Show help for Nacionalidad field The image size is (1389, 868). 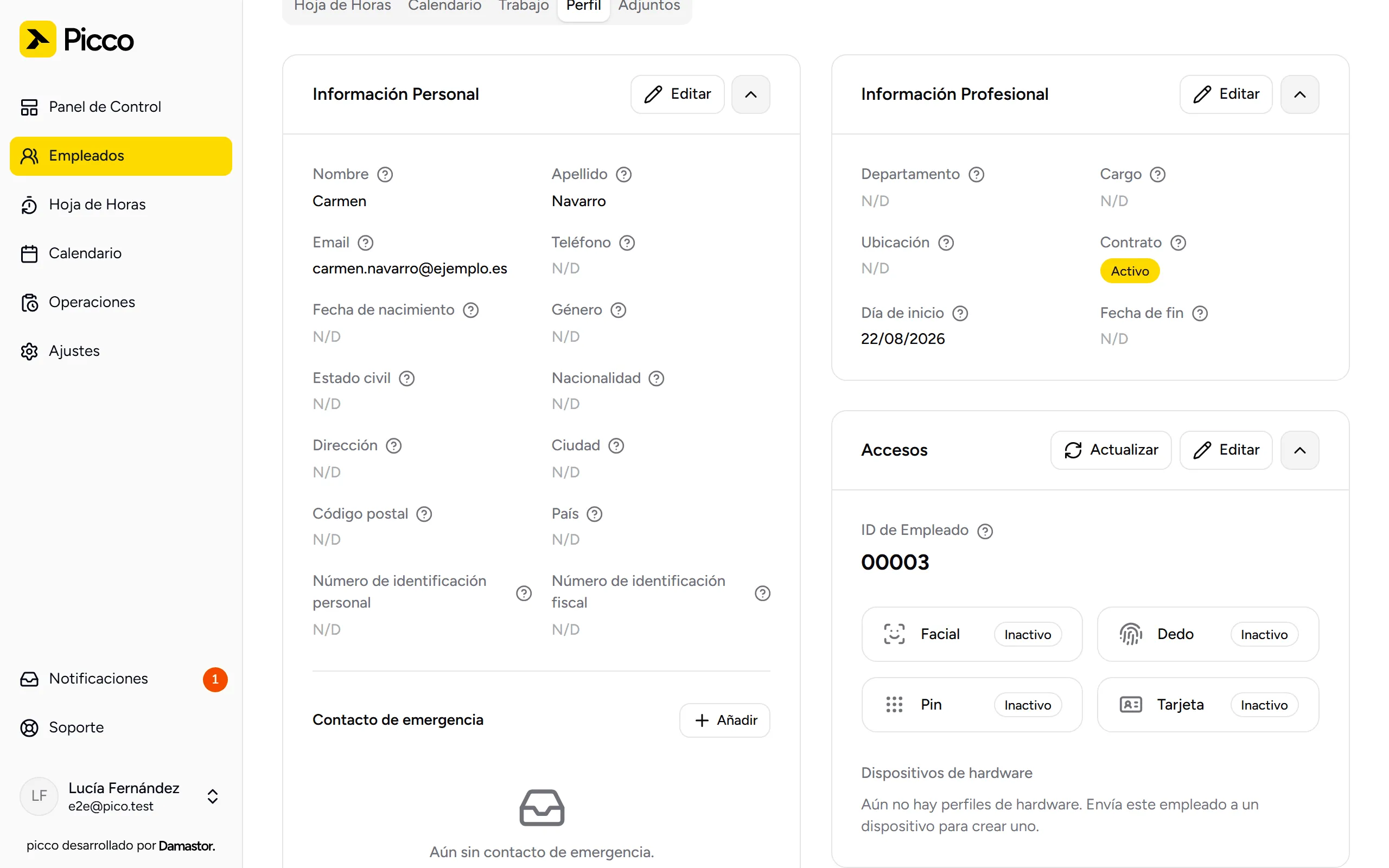656,378
